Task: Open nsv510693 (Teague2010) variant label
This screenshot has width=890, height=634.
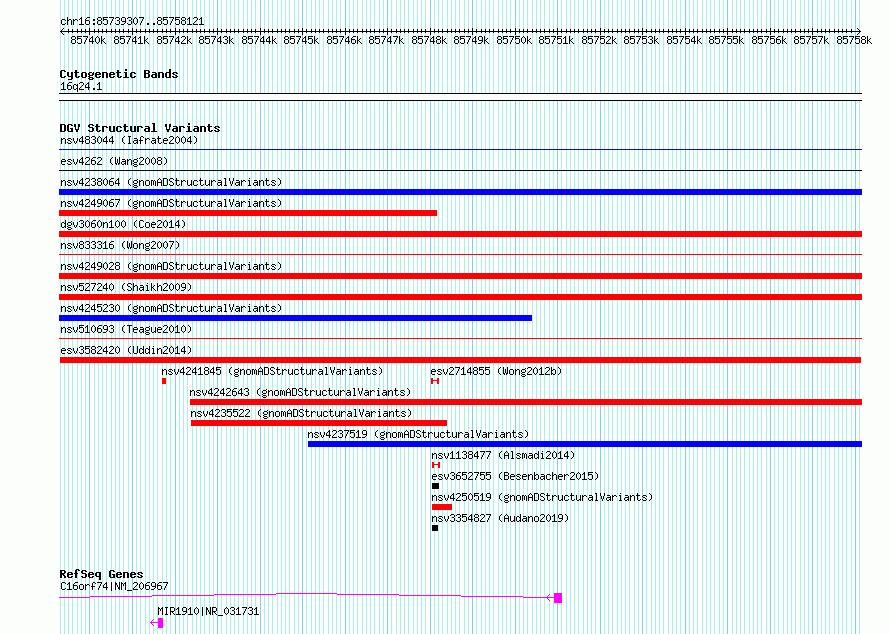Action: [126, 329]
